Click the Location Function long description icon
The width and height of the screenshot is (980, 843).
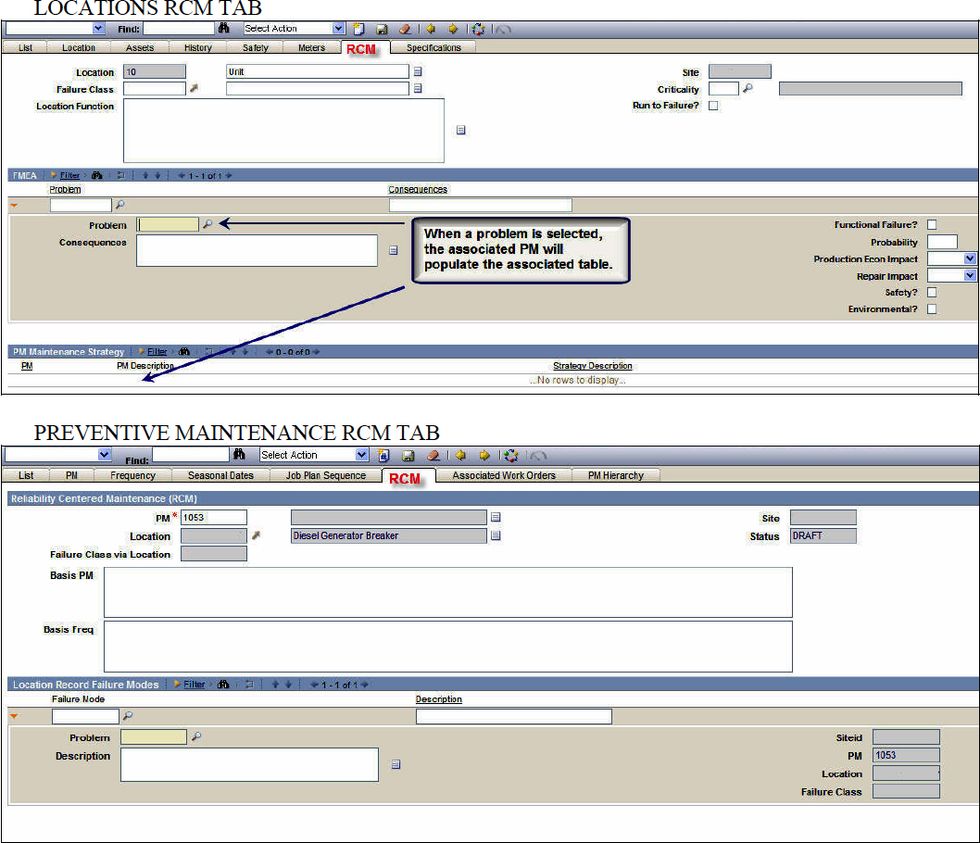tap(460, 130)
